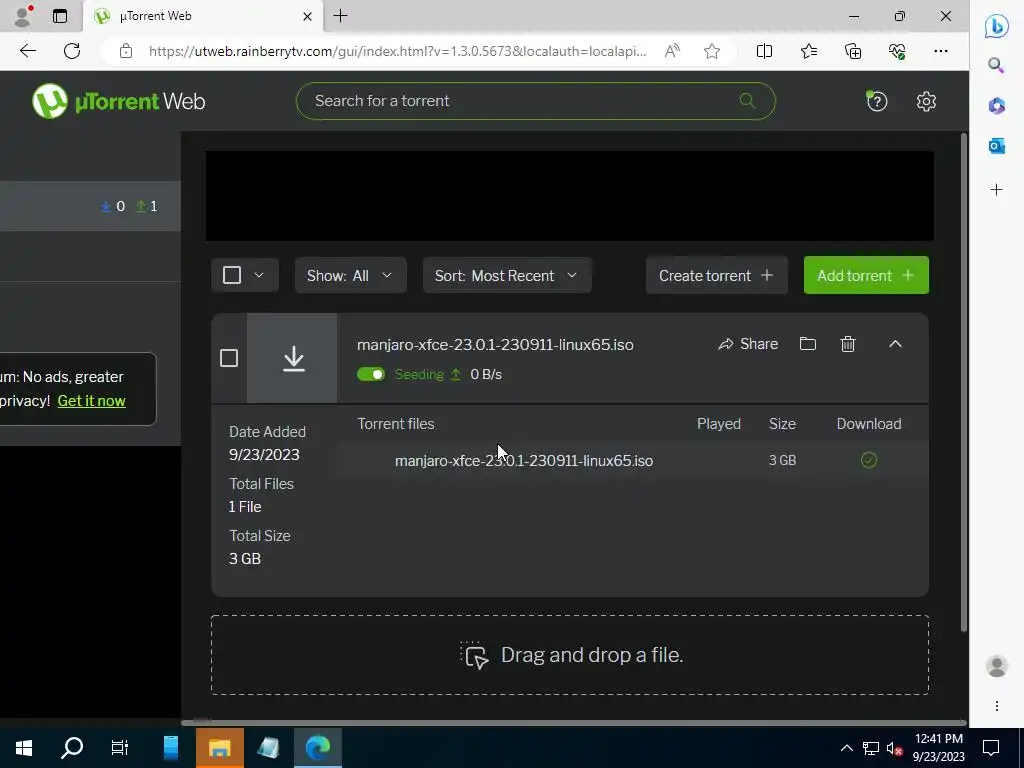Delete the manjaro torrent with trash icon
Viewport: 1024px width, 768px height.
(x=848, y=344)
